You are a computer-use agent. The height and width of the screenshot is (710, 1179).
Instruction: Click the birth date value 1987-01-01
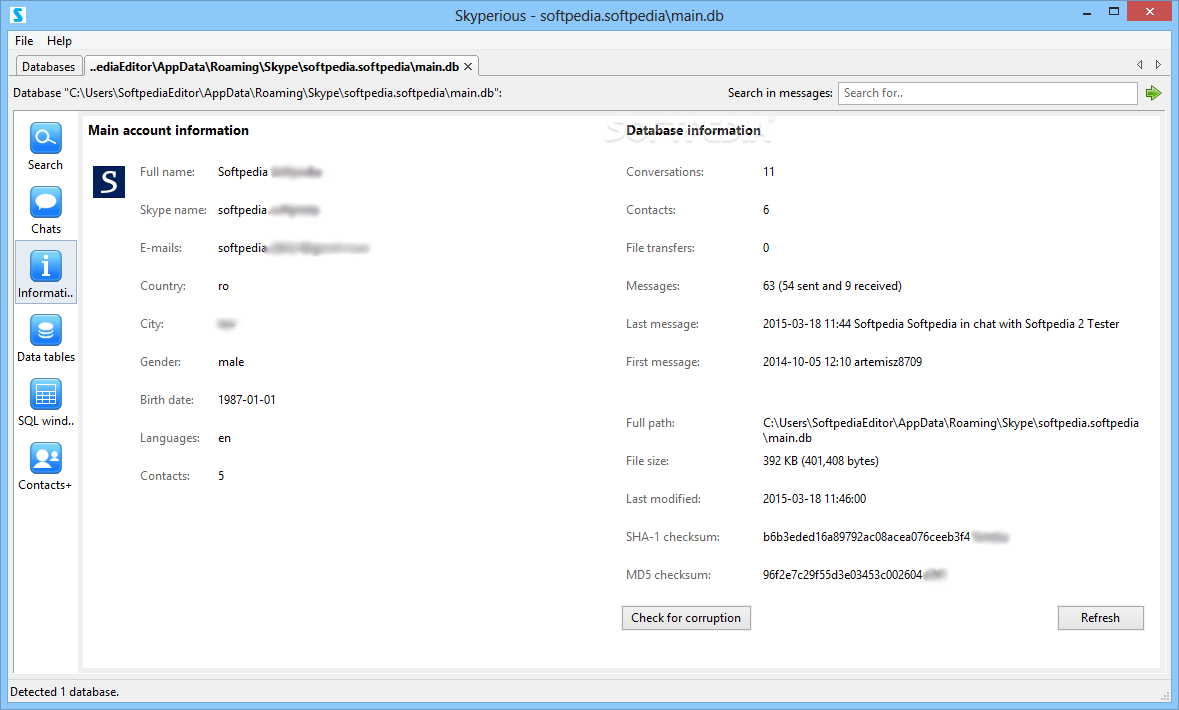[x=247, y=400]
